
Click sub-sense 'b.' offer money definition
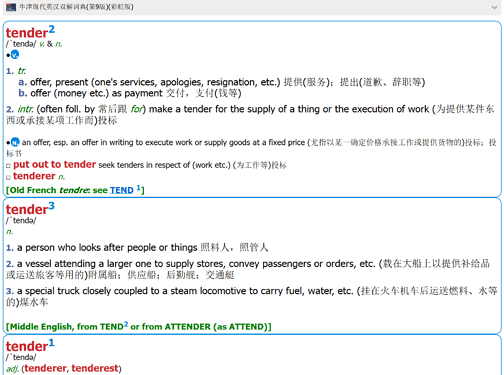coord(130,93)
